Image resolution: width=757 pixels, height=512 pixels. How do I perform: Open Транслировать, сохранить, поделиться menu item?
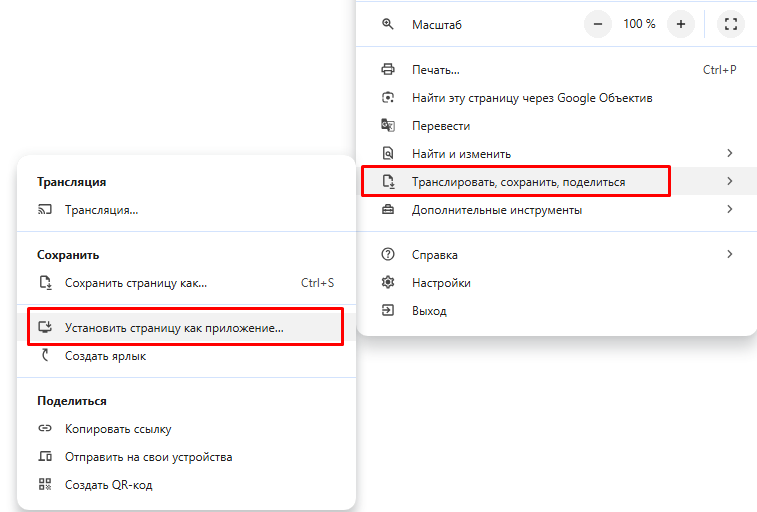pos(518,182)
